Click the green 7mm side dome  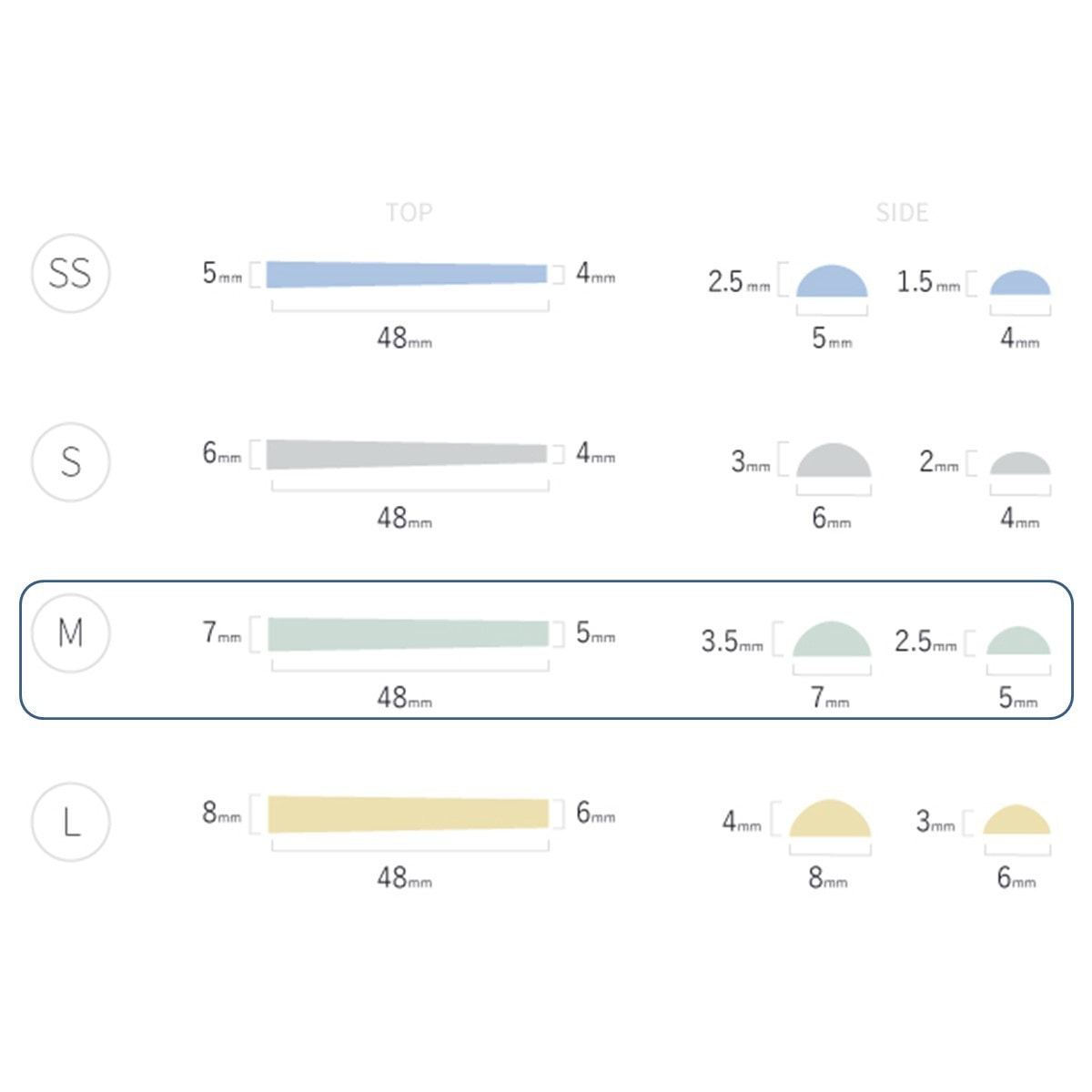pos(832,639)
